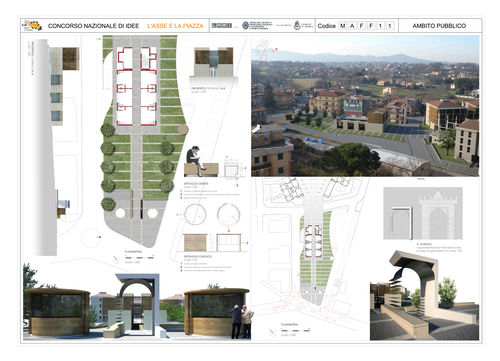The image size is (500, 361).
Task: Click the scale bar beneath the large plan
Action: point(139,258)
